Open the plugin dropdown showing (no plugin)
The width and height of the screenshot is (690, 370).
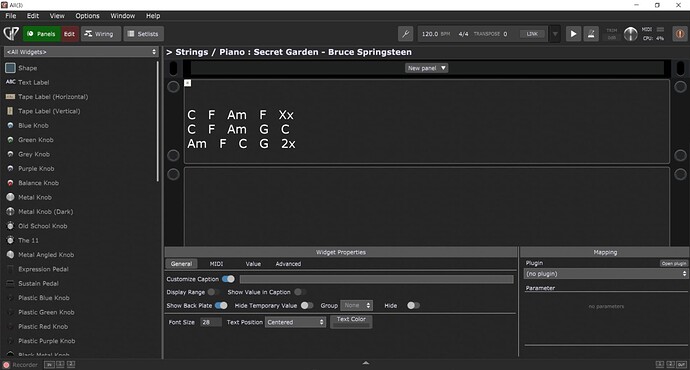[606, 274]
